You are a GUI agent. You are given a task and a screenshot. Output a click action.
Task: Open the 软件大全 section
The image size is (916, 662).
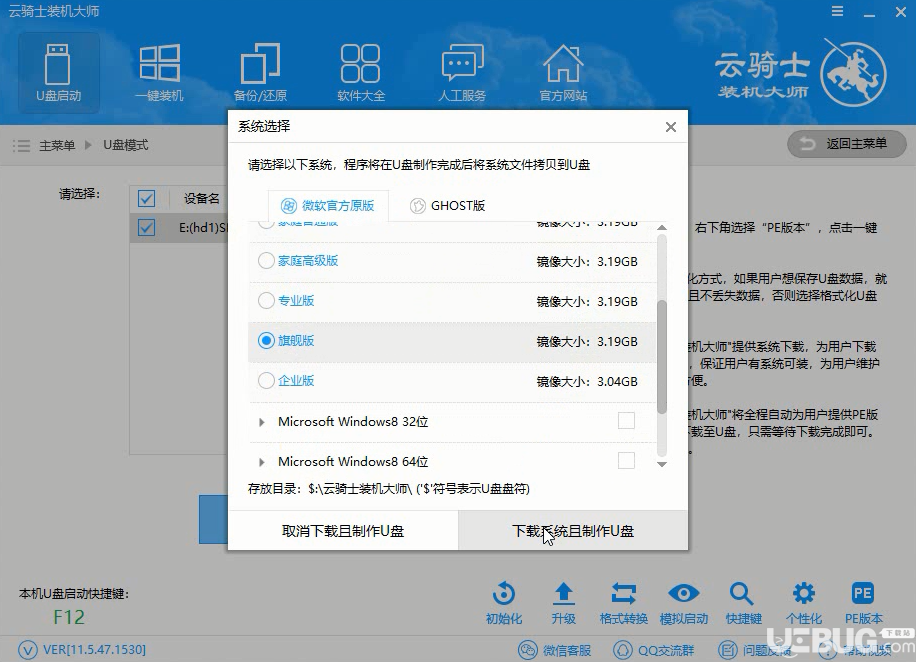[360, 72]
